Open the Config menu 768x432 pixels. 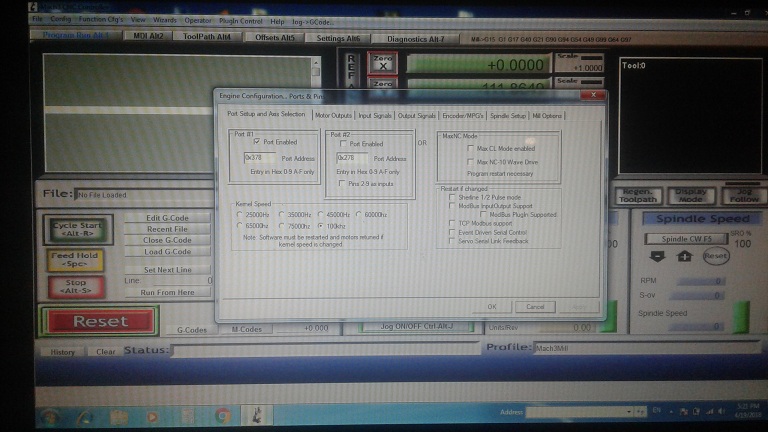(x=60, y=20)
